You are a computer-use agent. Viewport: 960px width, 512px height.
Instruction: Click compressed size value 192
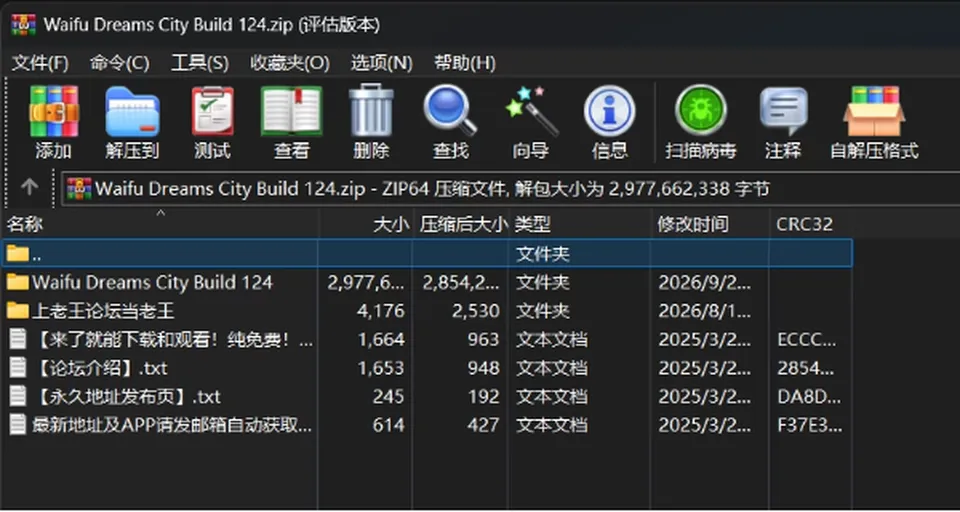(x=484, y=397)
